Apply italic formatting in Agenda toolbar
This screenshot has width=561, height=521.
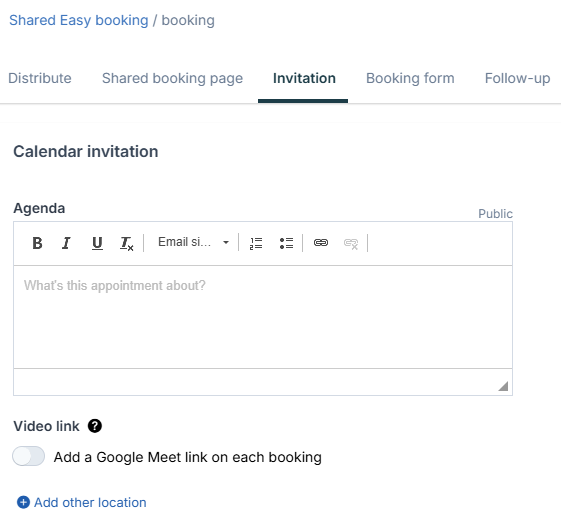click(67, 243)
